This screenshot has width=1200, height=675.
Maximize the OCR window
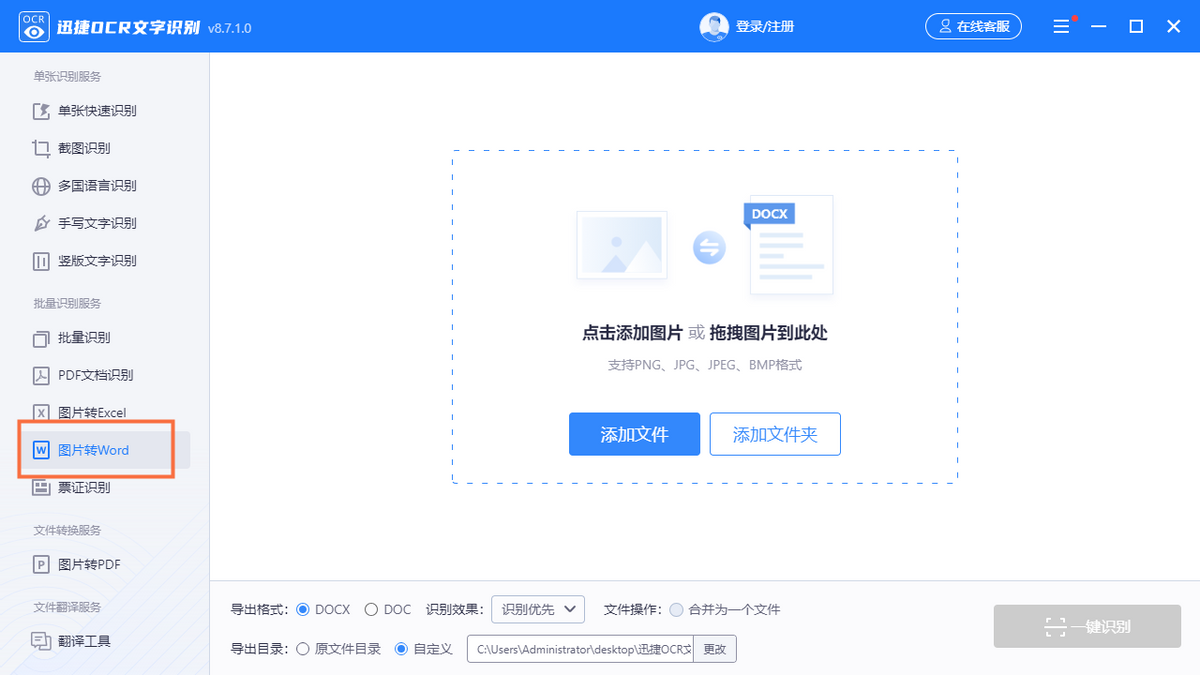point(1136,27)
